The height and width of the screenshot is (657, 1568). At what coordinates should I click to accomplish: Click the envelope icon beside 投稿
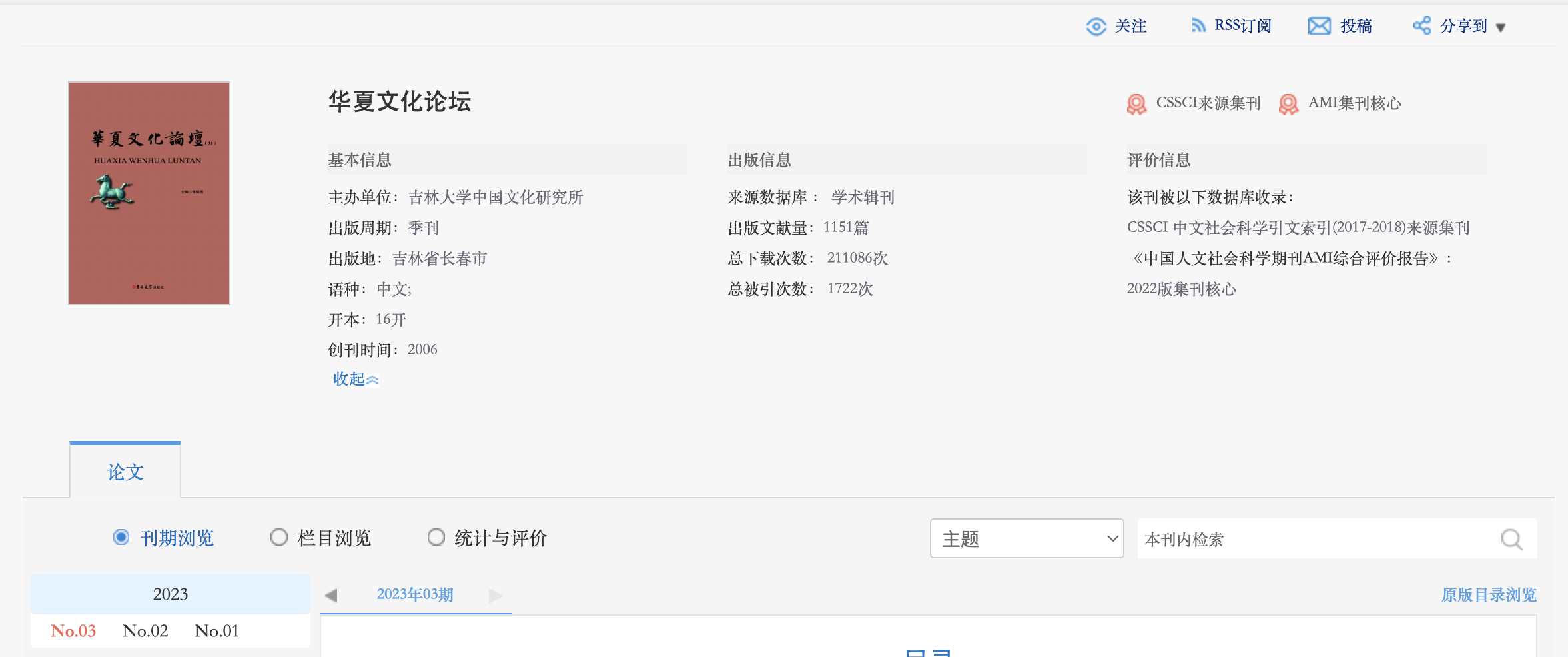(1319, 26)
